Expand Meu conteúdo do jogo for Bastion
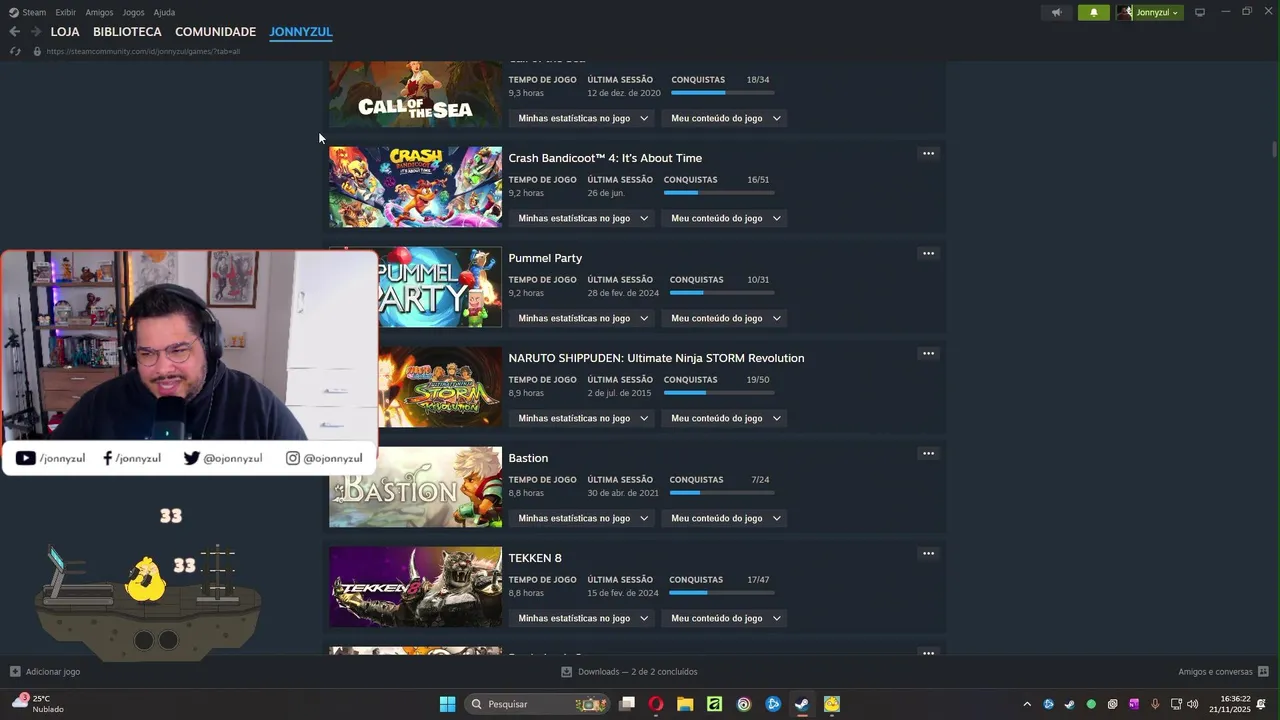Image resolution: width=1280 pixels, height=720 pixels. (x=725, y=518)
